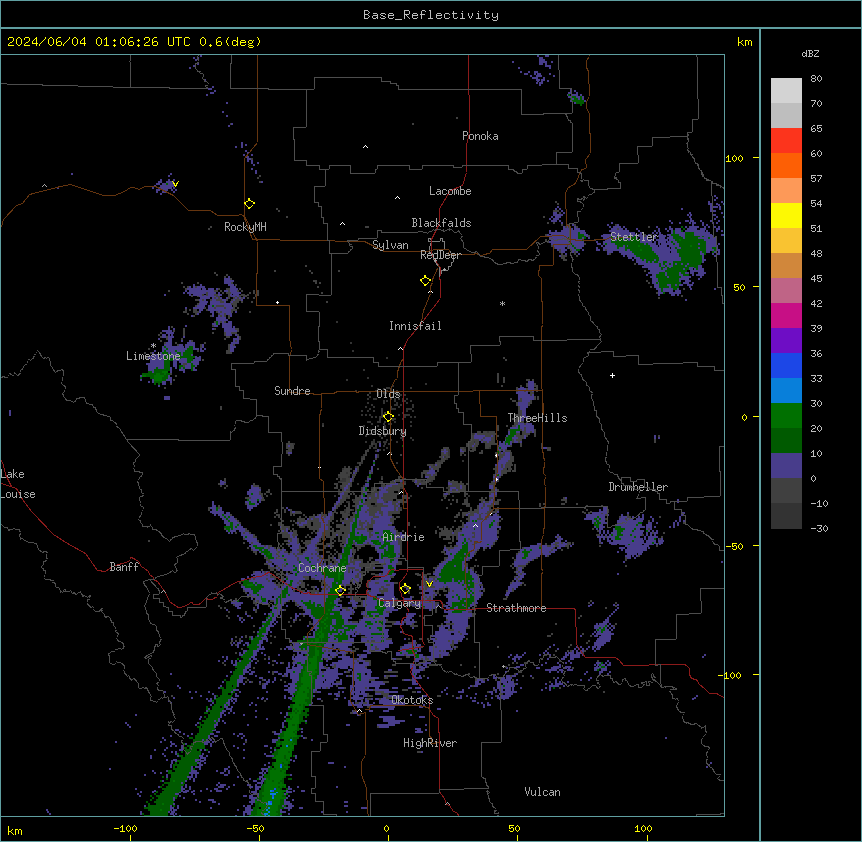Screen dimensions: 862x842
Task: Select the Ponoka city label
Action: 480,136
